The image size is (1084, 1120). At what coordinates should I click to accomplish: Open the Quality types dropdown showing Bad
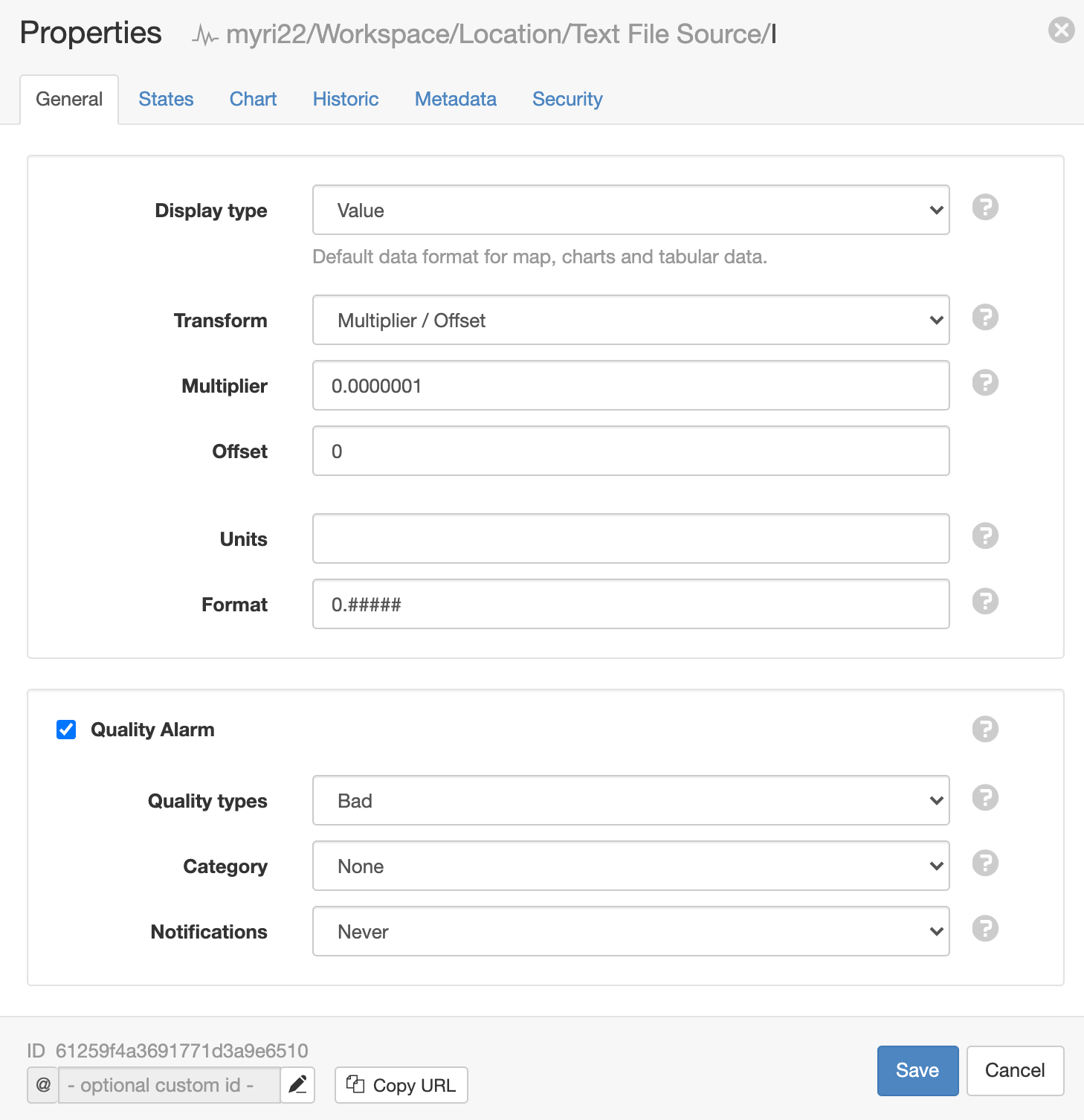630,800
